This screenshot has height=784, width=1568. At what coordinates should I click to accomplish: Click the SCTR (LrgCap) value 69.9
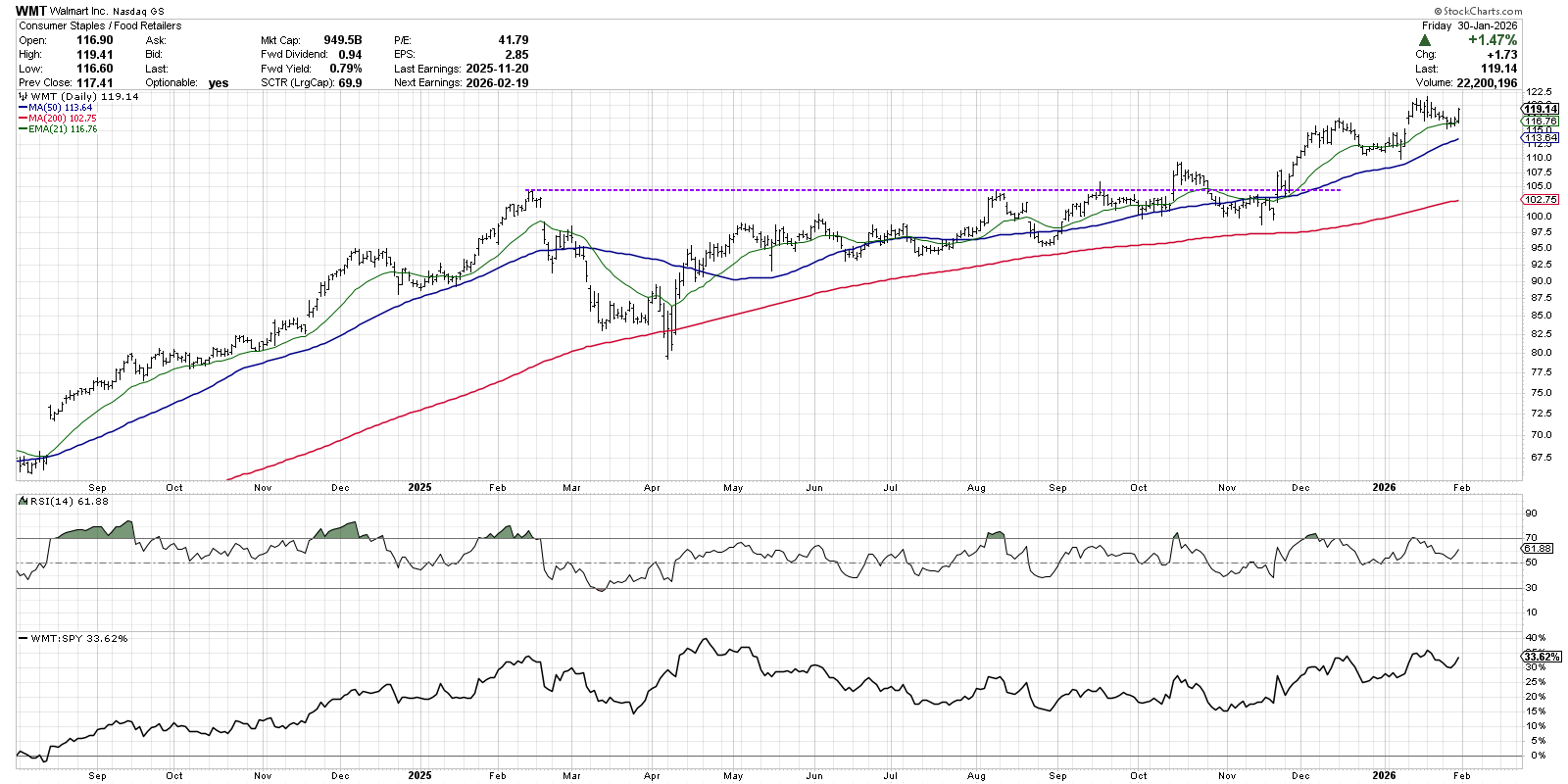349,83
